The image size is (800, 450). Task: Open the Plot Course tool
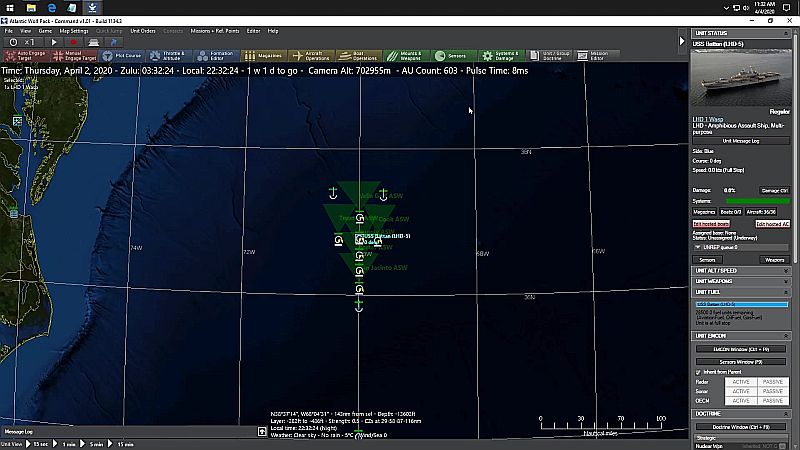[122, 56]
